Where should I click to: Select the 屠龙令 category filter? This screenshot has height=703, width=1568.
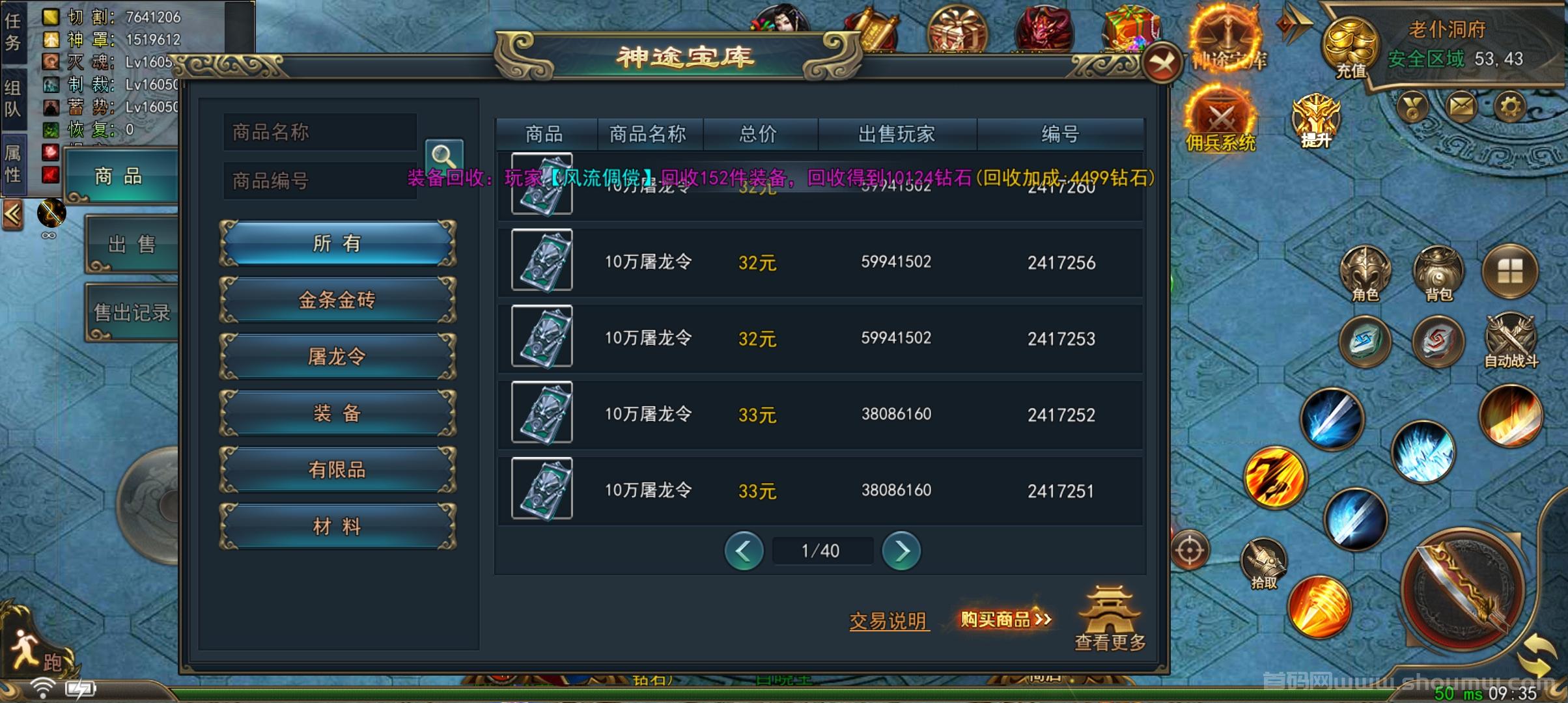[337, 356]
